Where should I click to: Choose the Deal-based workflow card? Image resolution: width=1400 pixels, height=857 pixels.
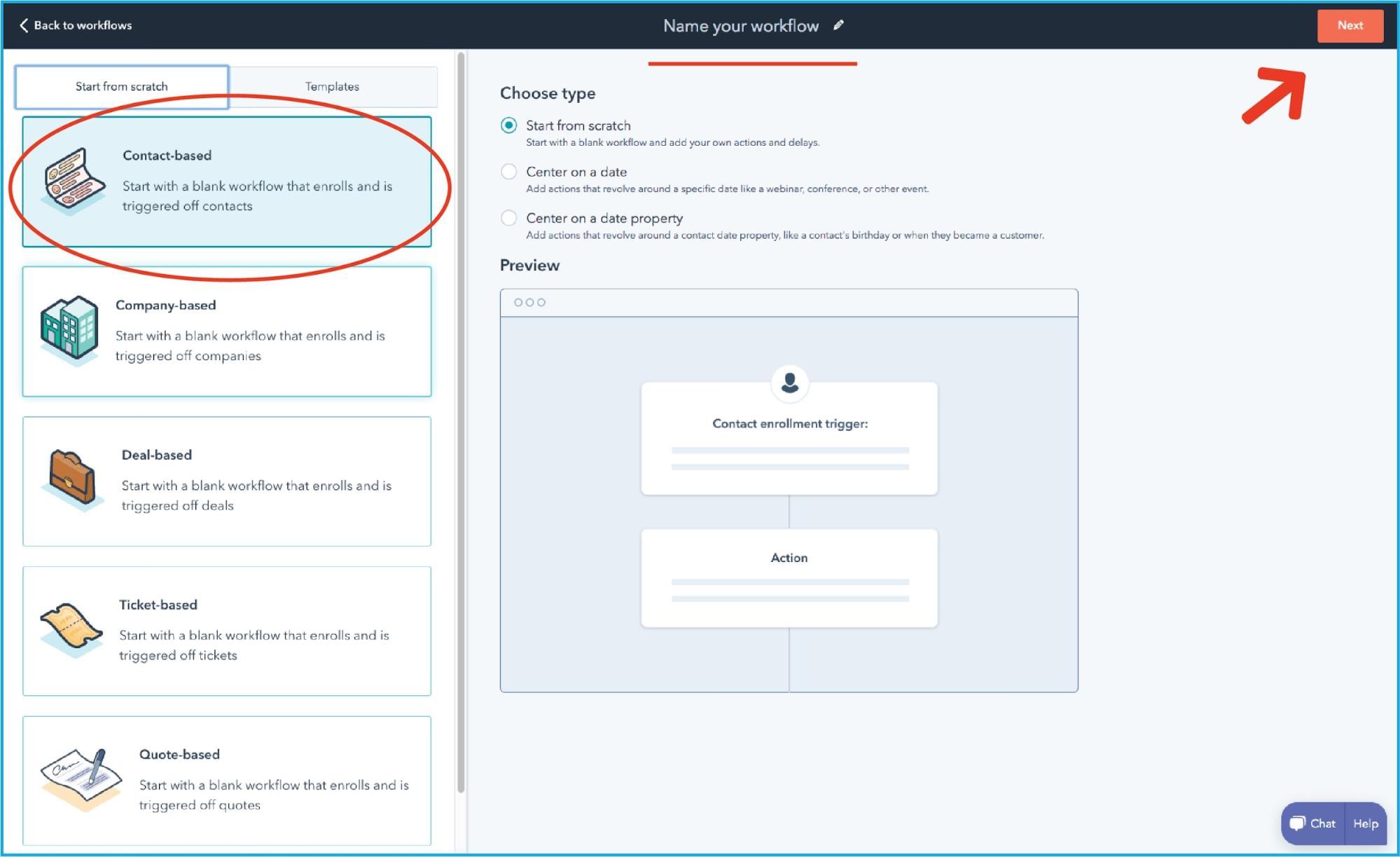(x=227, y=481)
